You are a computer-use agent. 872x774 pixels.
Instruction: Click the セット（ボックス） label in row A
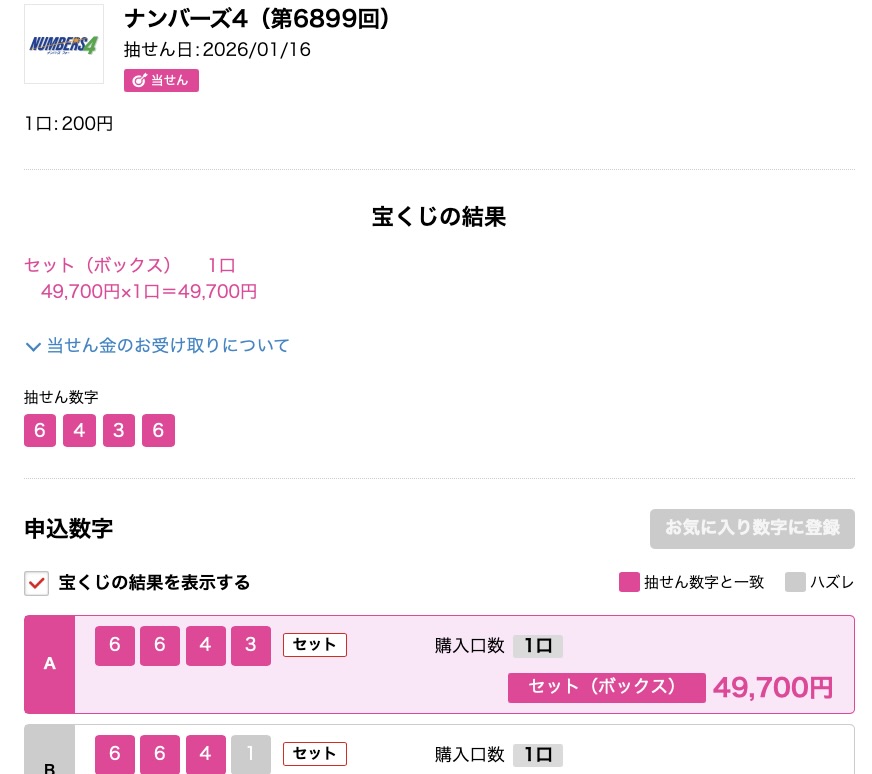point(602,687)
